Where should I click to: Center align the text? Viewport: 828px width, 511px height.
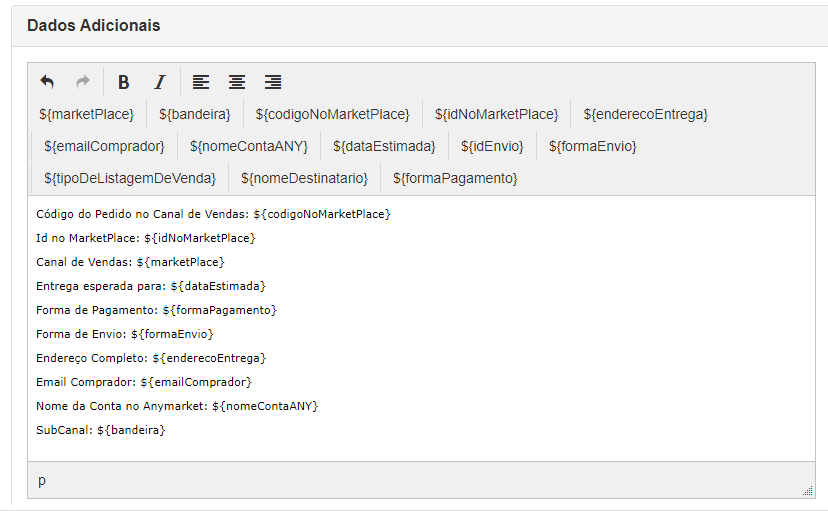237,82
